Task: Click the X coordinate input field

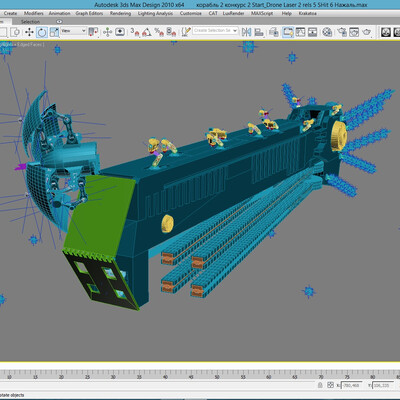Action: point(352,385)
